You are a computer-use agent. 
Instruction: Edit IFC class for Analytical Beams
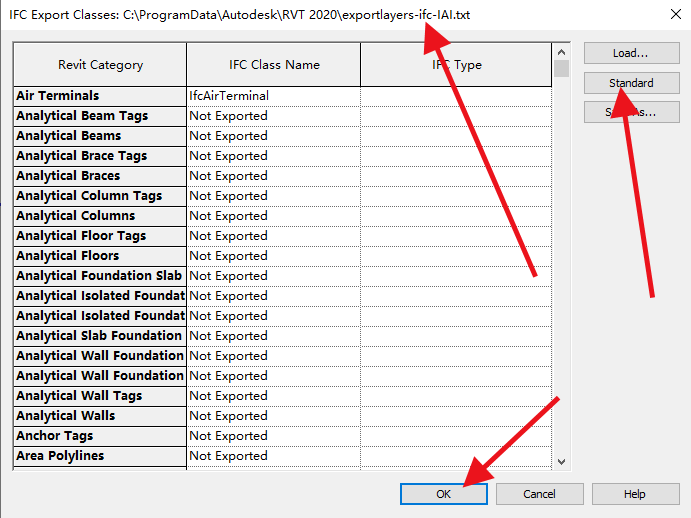tap(273, 136)
